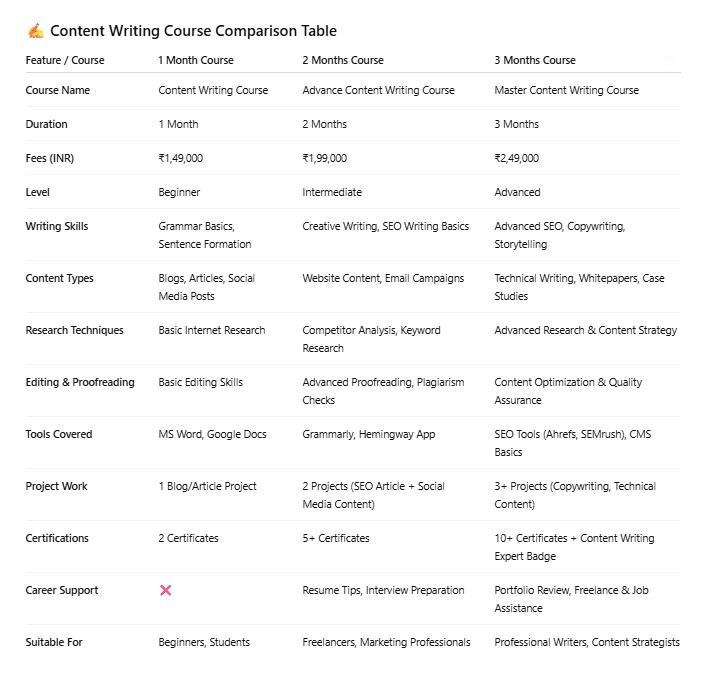
Task: Select the Tools Covered row label
Action: 59,434
